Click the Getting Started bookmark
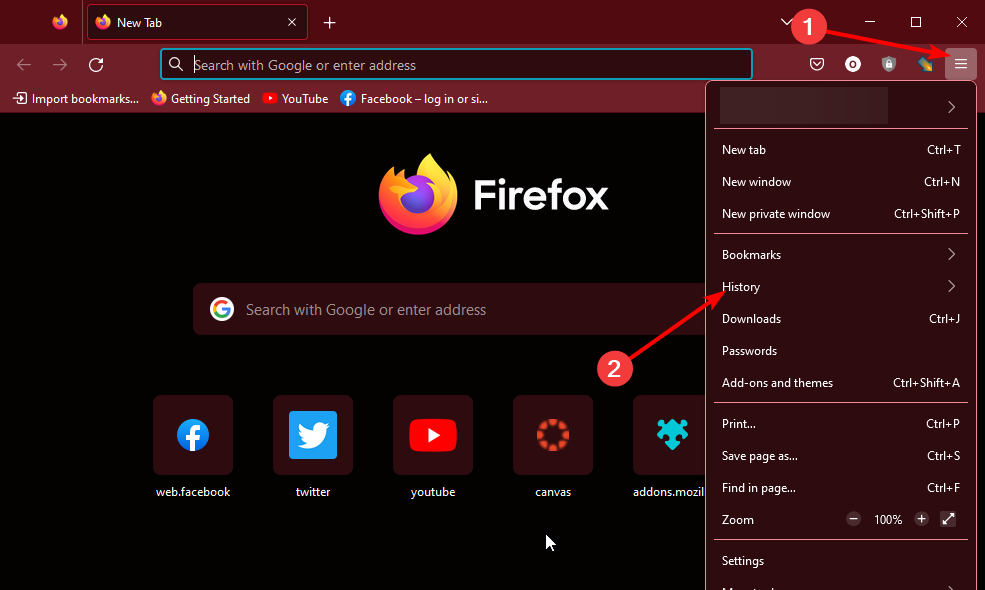985x590 pixels. click(201, 99)
